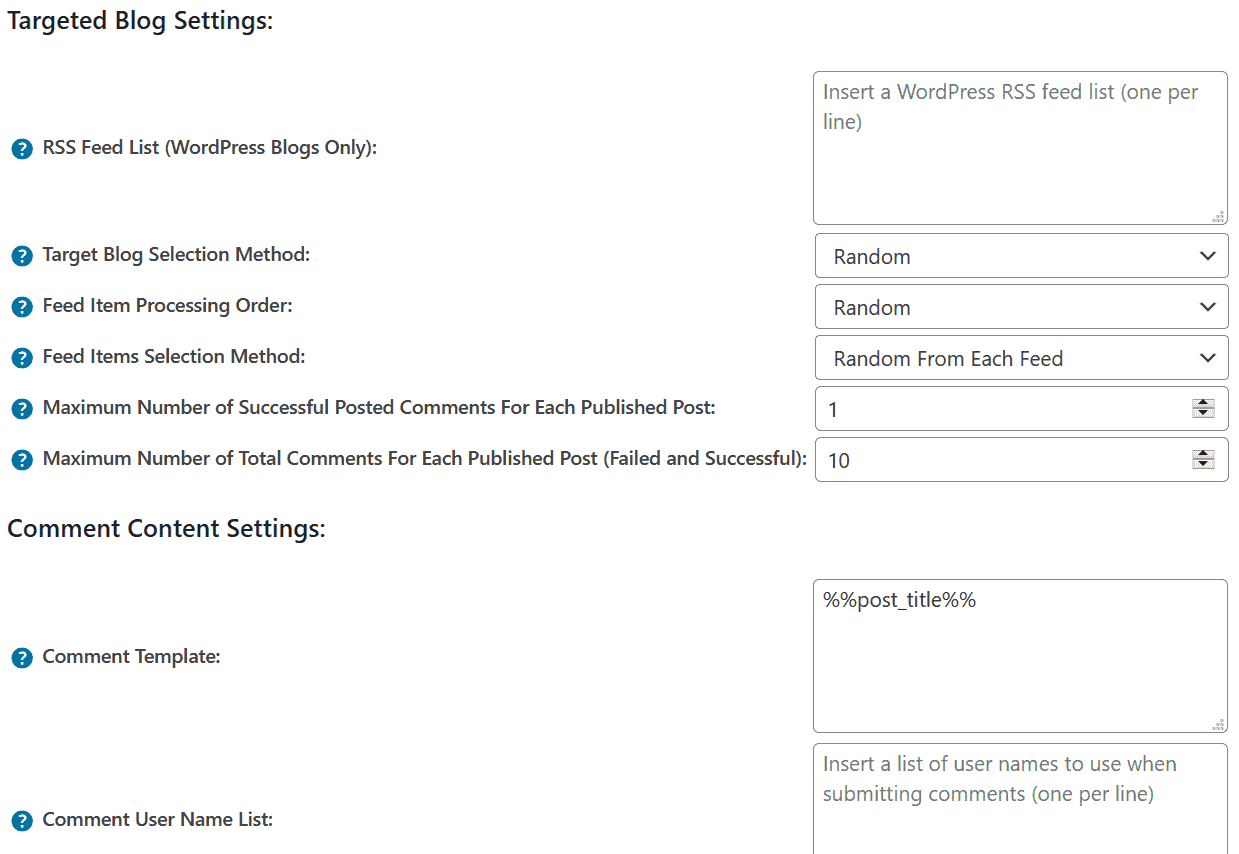The image size is (1239, 854).
Task: Focus the Comment User Name List textarea
Action: (1019, 810)
